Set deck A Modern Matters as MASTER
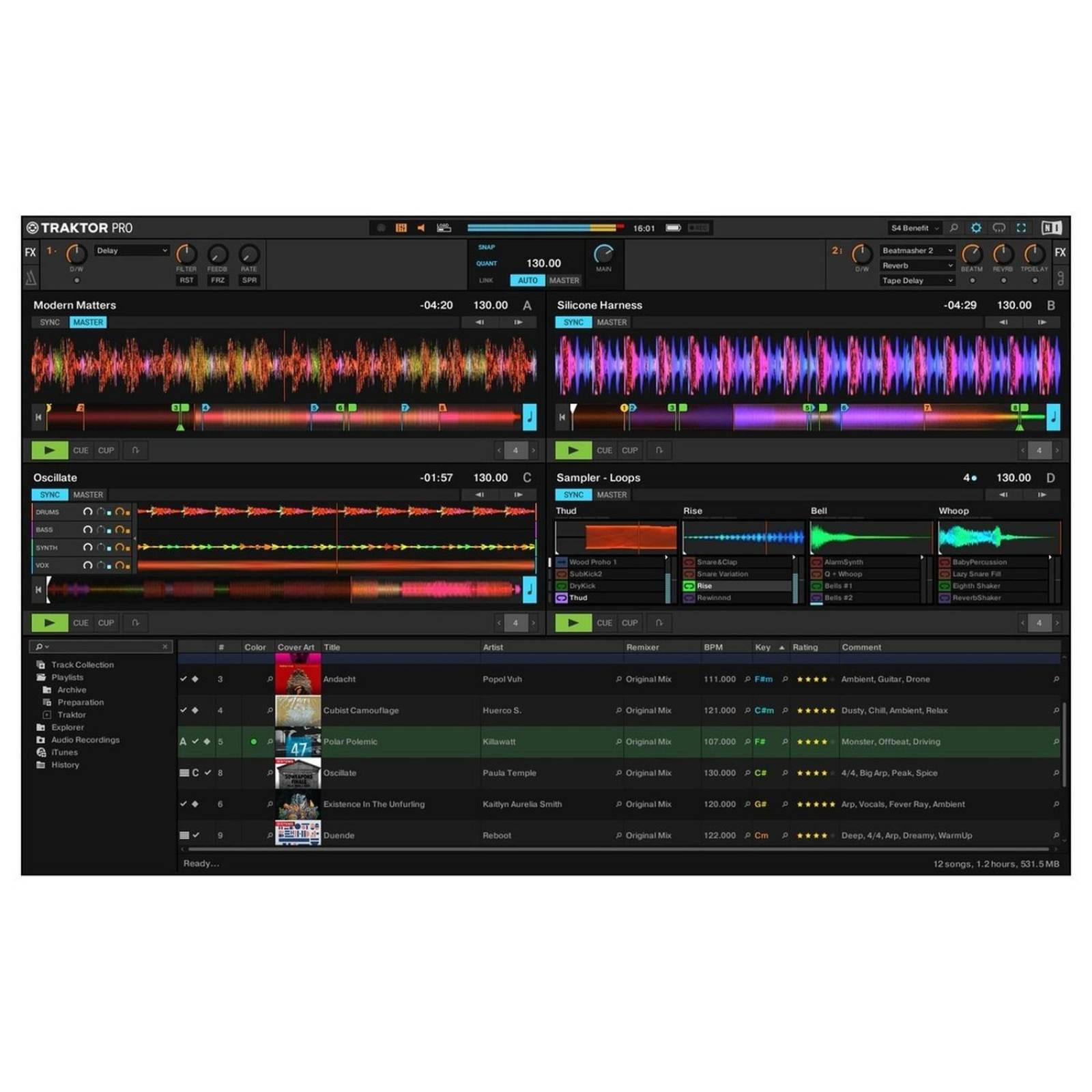The image size is (1092, 1092). pyautogui.click(x=87, y=322)
